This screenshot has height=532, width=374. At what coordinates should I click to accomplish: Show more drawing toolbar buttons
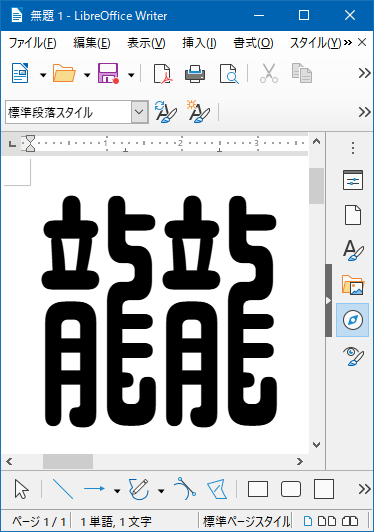(364, 489)
